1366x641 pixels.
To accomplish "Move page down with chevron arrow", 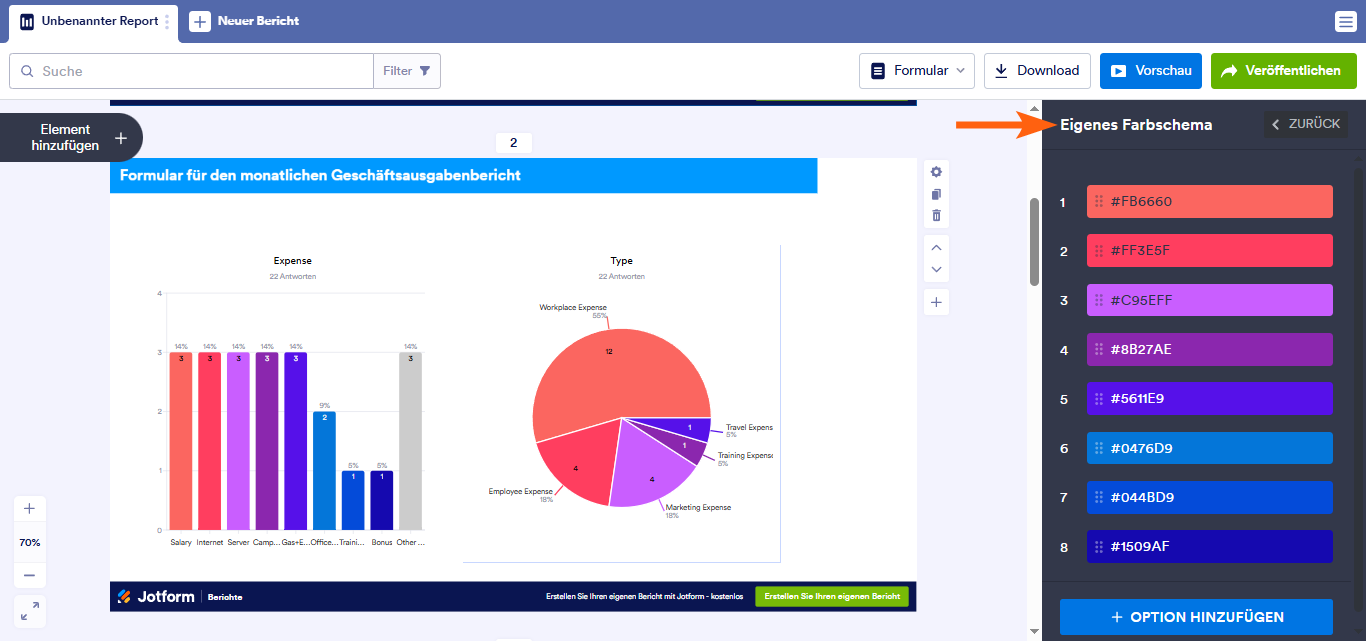I will coord(936,269).
